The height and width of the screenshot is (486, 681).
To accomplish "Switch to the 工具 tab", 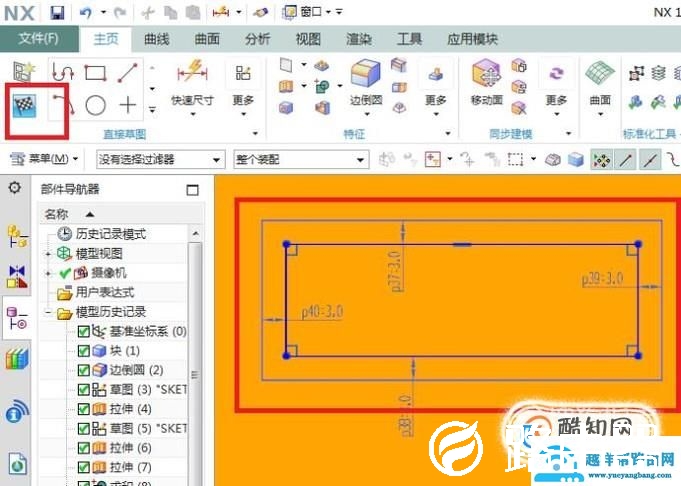I will tap(409, 40).
